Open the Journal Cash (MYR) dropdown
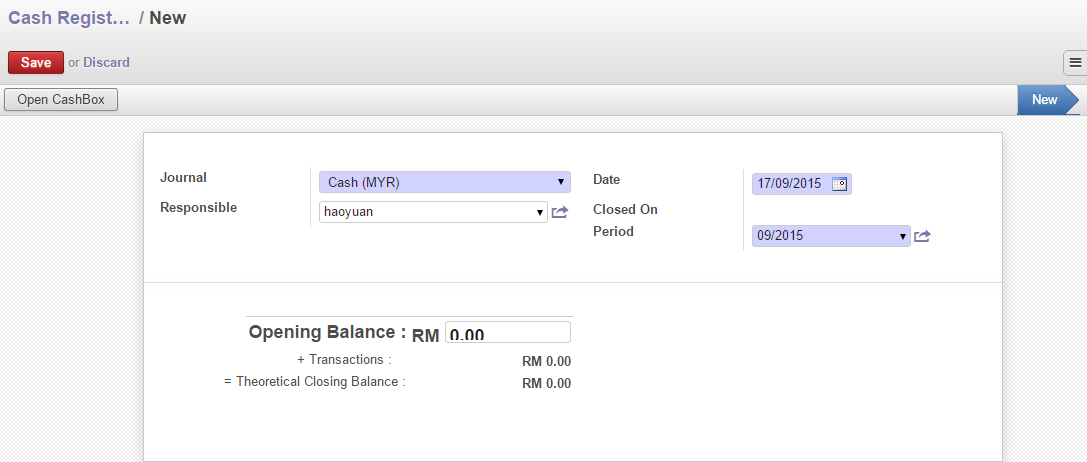 [444, 182]
